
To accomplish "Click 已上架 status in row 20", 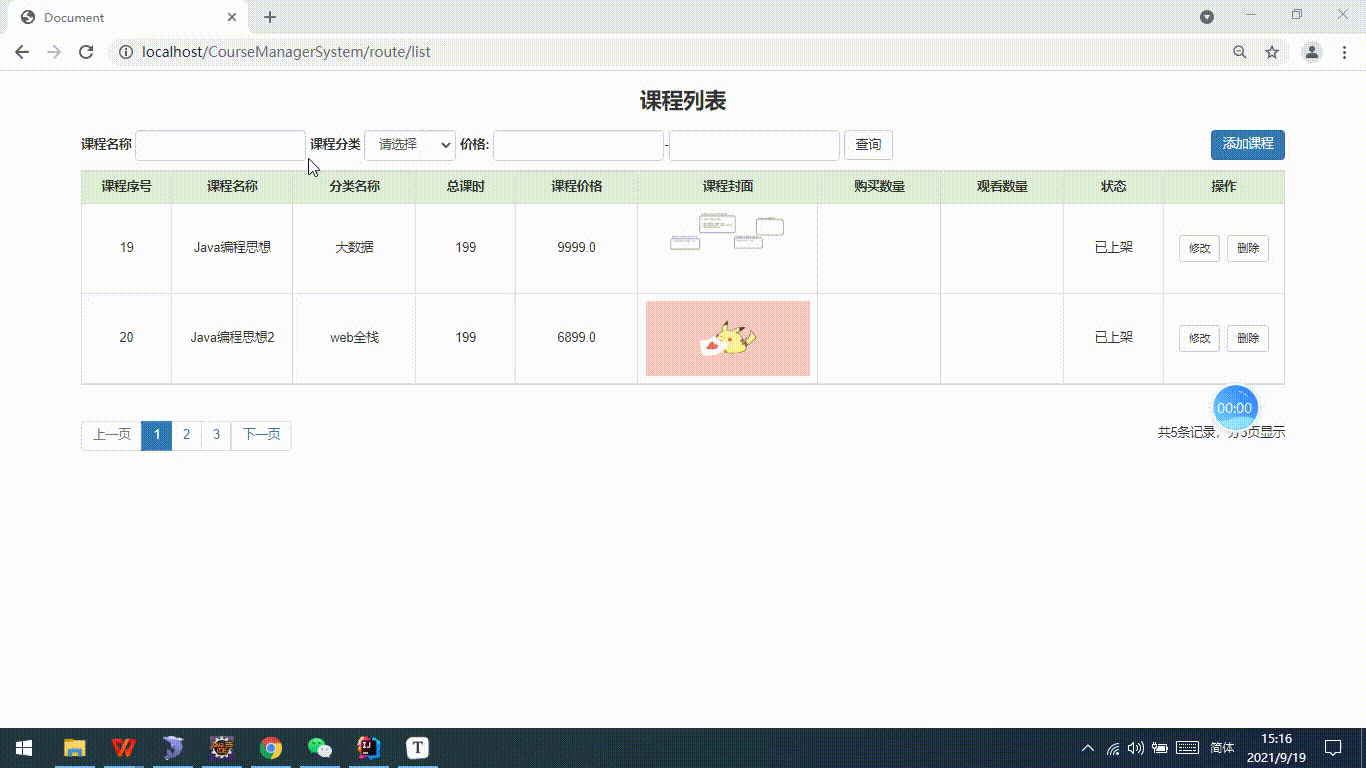I will [x=1114, y=338].
